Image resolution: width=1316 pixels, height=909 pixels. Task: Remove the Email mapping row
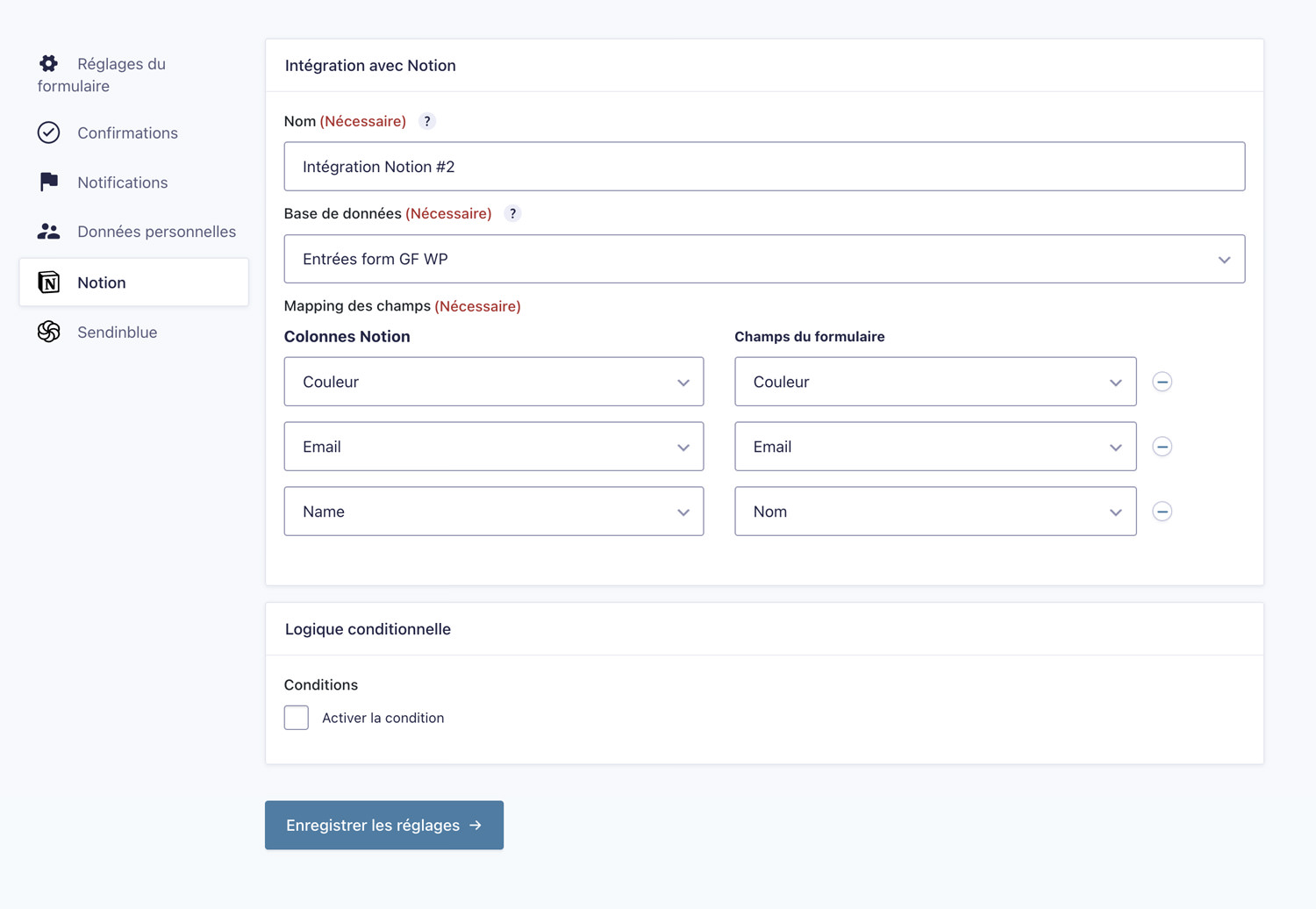pyautogui.click(x=1162, y=447)
